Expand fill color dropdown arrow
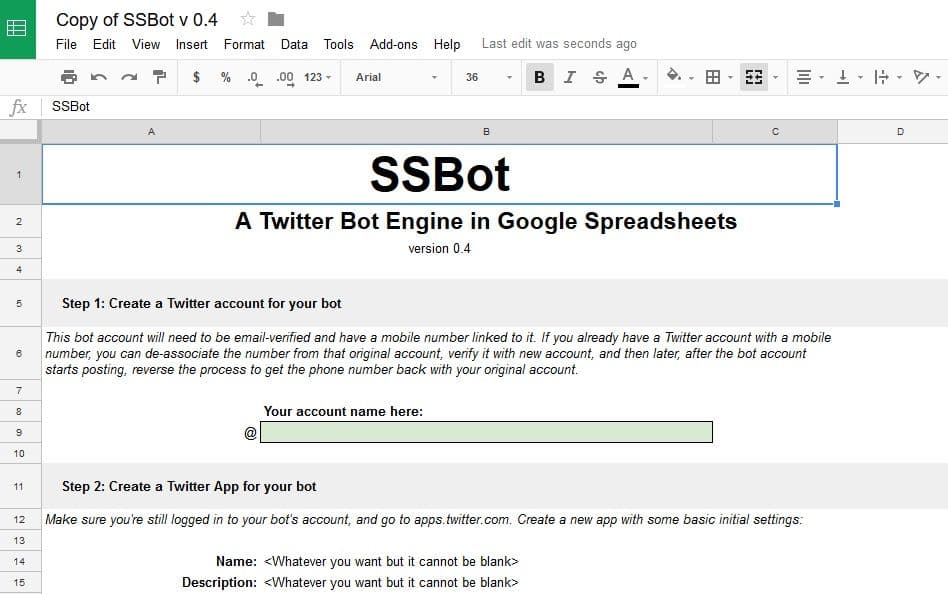This screenshot has width=948, height=594. 691,78
